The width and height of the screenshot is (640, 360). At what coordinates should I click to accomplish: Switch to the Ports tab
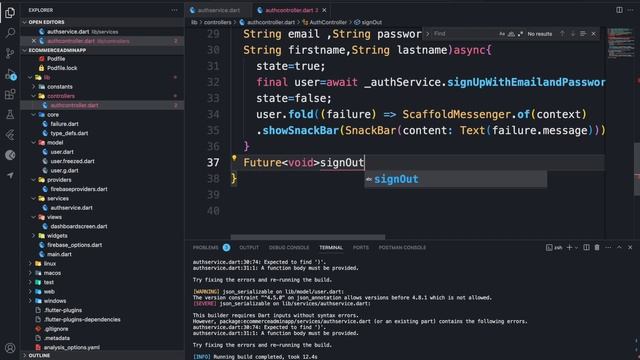[x=360, y=247]
